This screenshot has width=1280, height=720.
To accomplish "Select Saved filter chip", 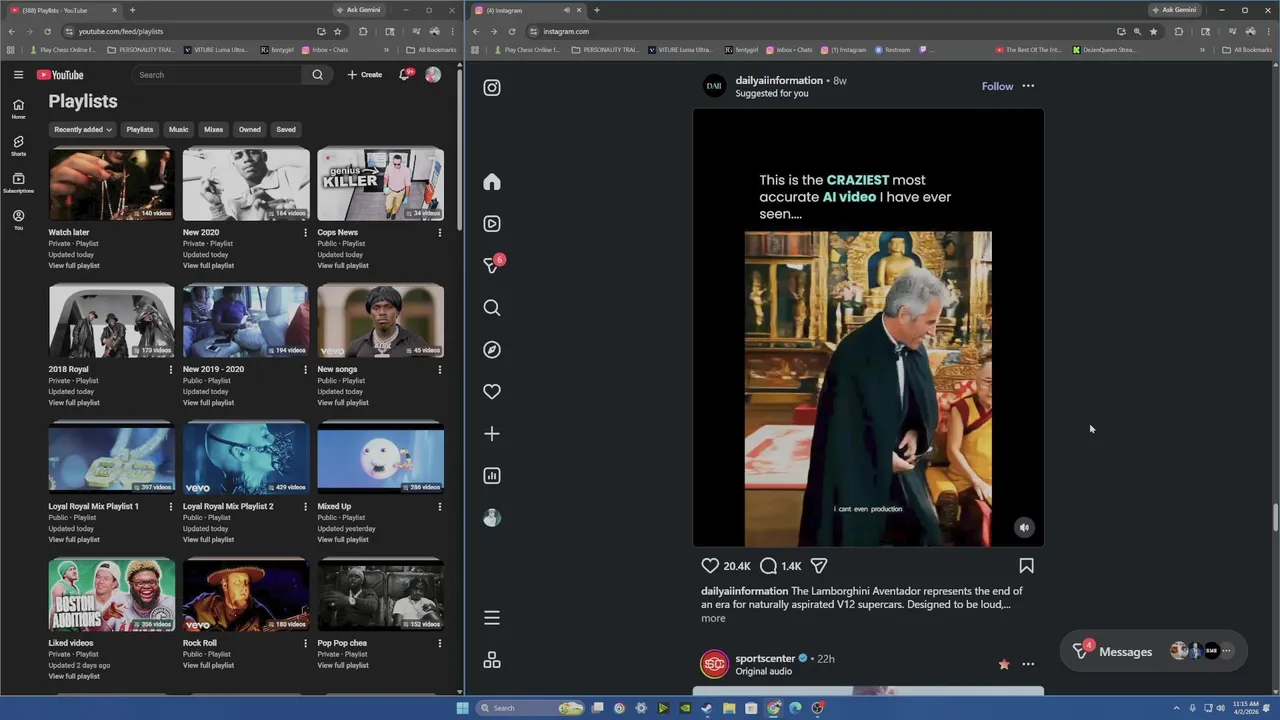I will coord(286,129).
